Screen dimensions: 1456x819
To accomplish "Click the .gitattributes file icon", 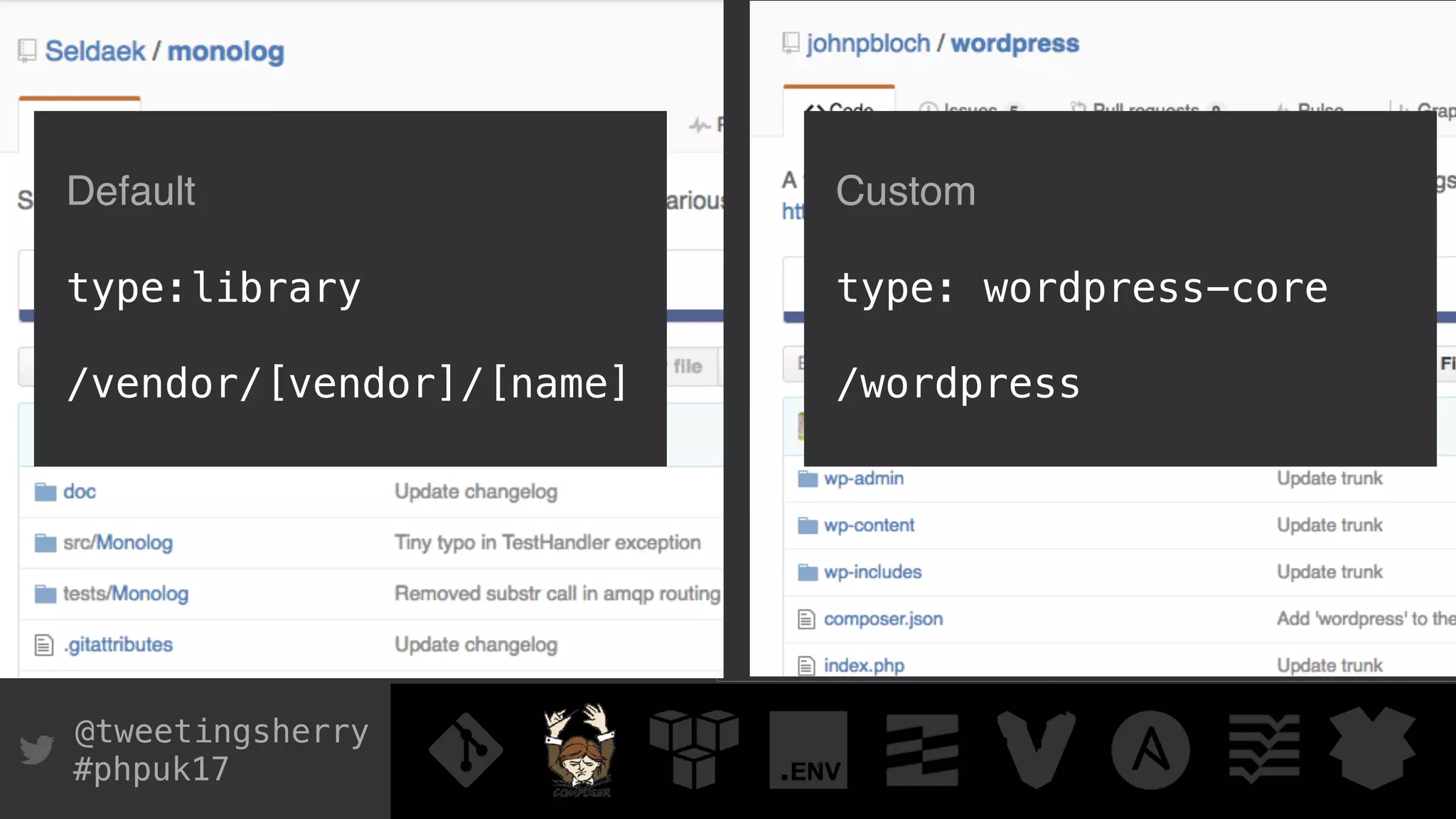I will tap(44, 645).
